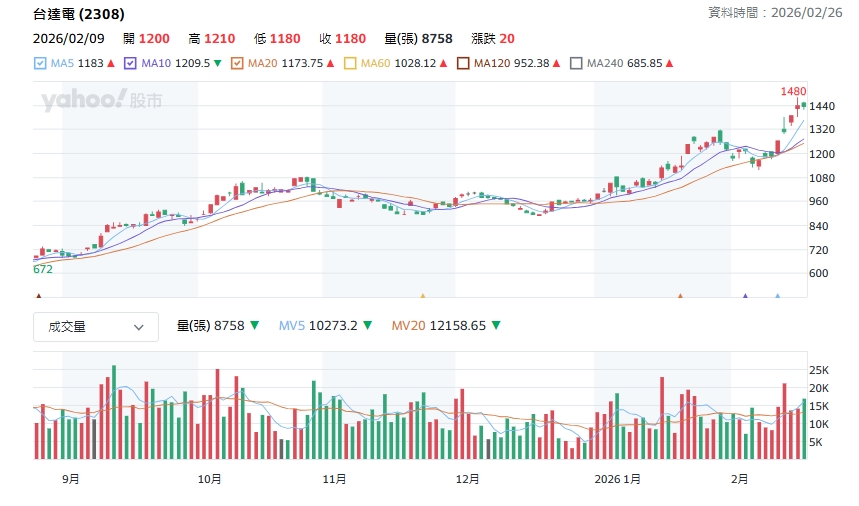
Task: Uncheck the MA5 moving average checkbox
Action: (40, 63)
